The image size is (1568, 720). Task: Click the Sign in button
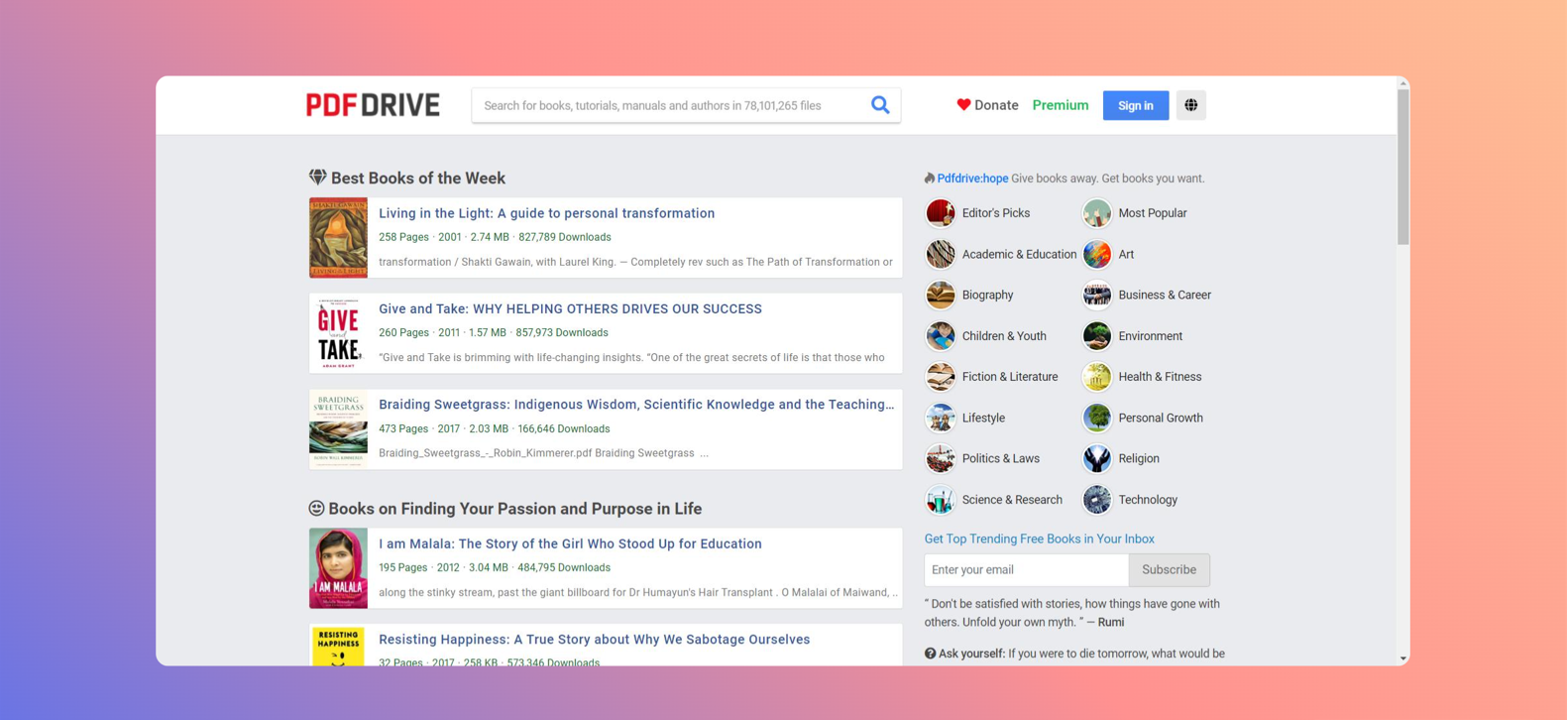point(1136,105)
